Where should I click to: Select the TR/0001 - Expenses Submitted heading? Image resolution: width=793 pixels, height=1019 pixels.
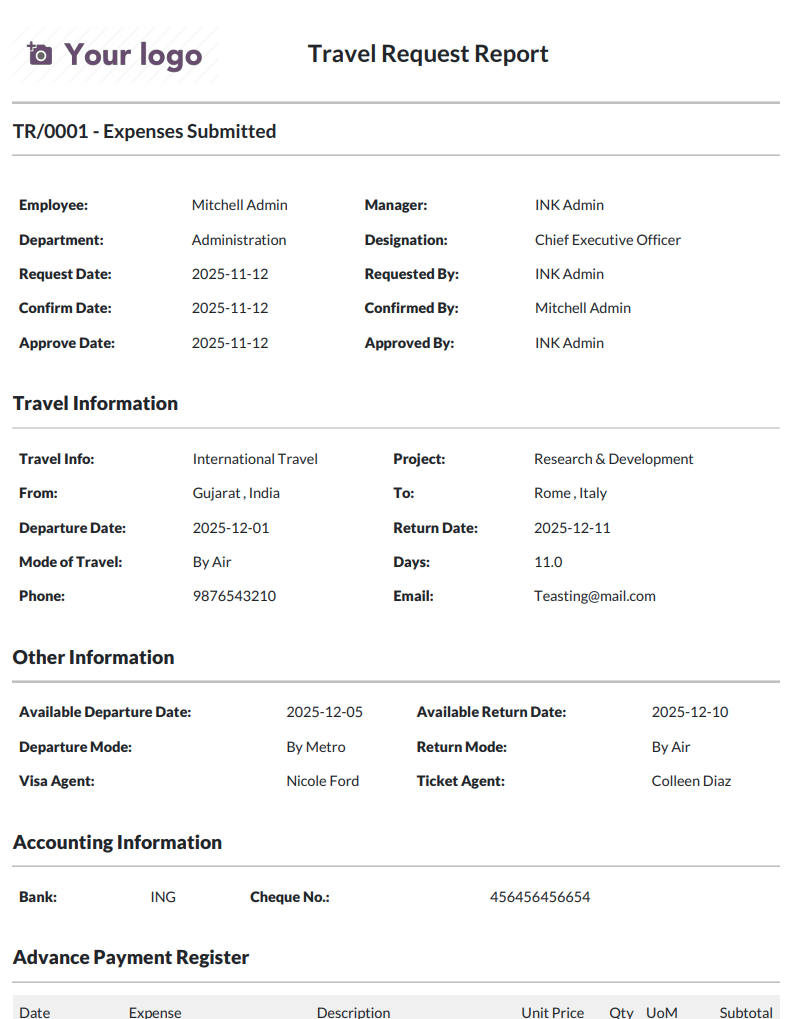coord(144,131)
